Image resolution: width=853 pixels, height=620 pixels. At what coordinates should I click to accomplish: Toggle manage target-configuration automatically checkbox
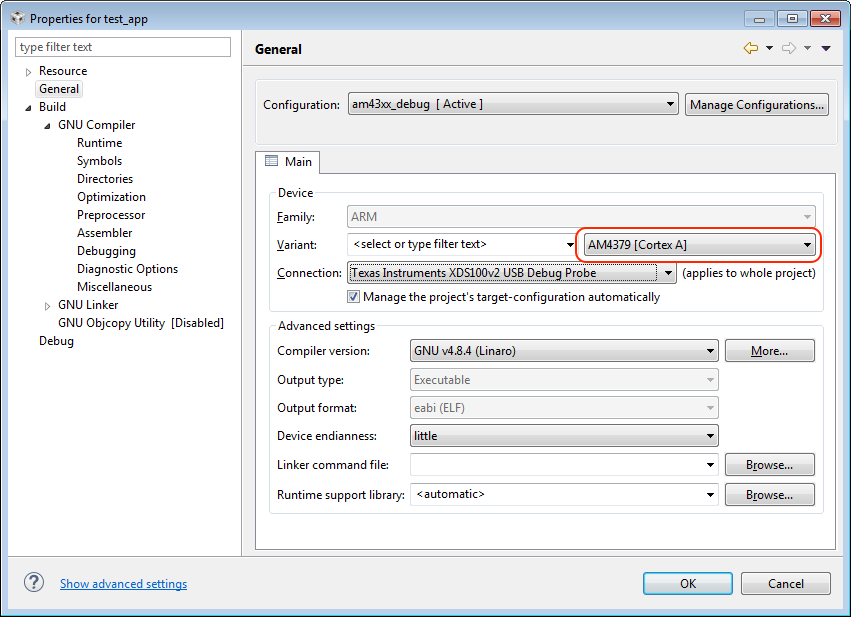[x=354, y=297]
